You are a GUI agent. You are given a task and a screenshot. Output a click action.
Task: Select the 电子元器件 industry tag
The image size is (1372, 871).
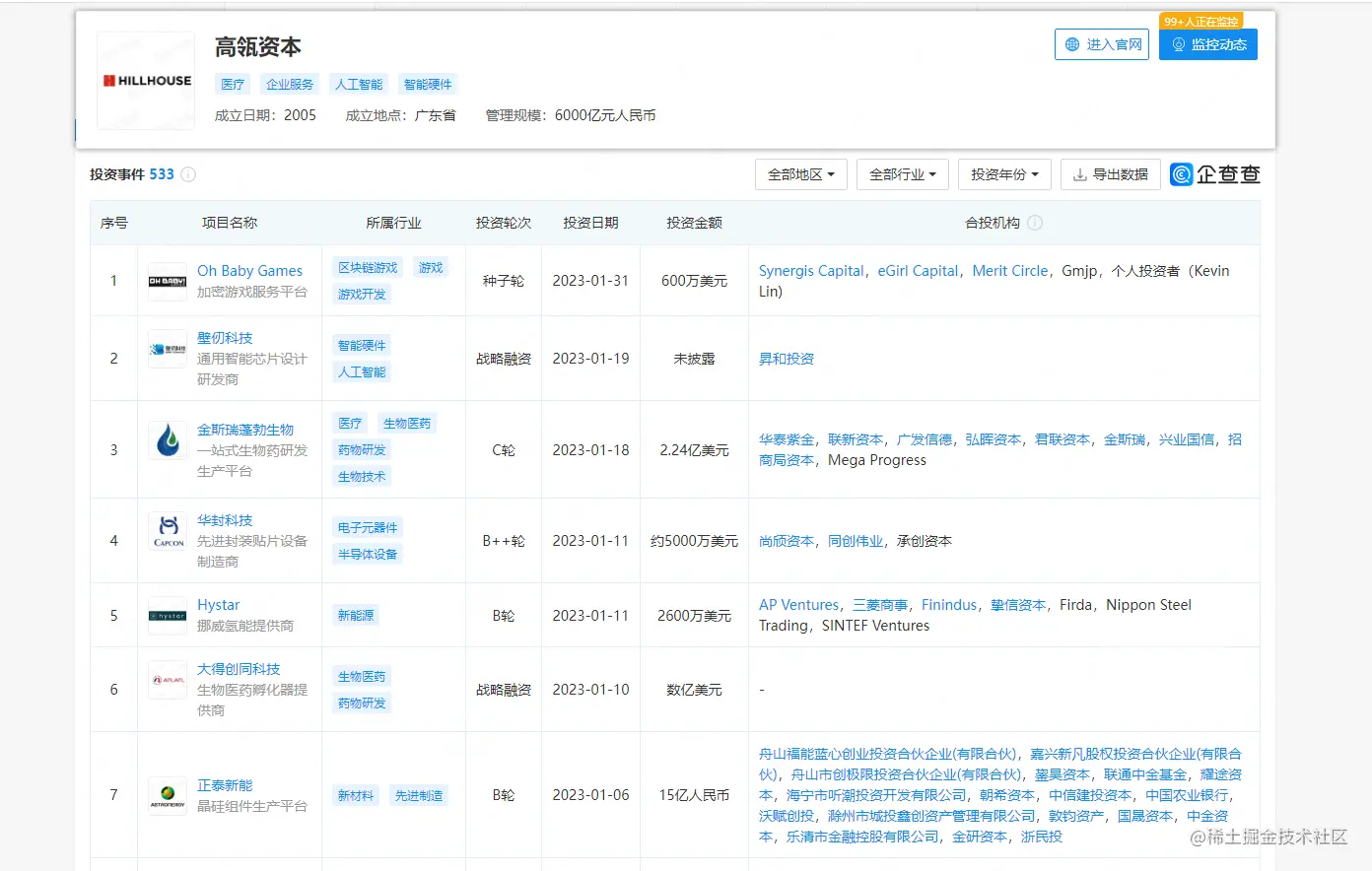coord(368,528)
